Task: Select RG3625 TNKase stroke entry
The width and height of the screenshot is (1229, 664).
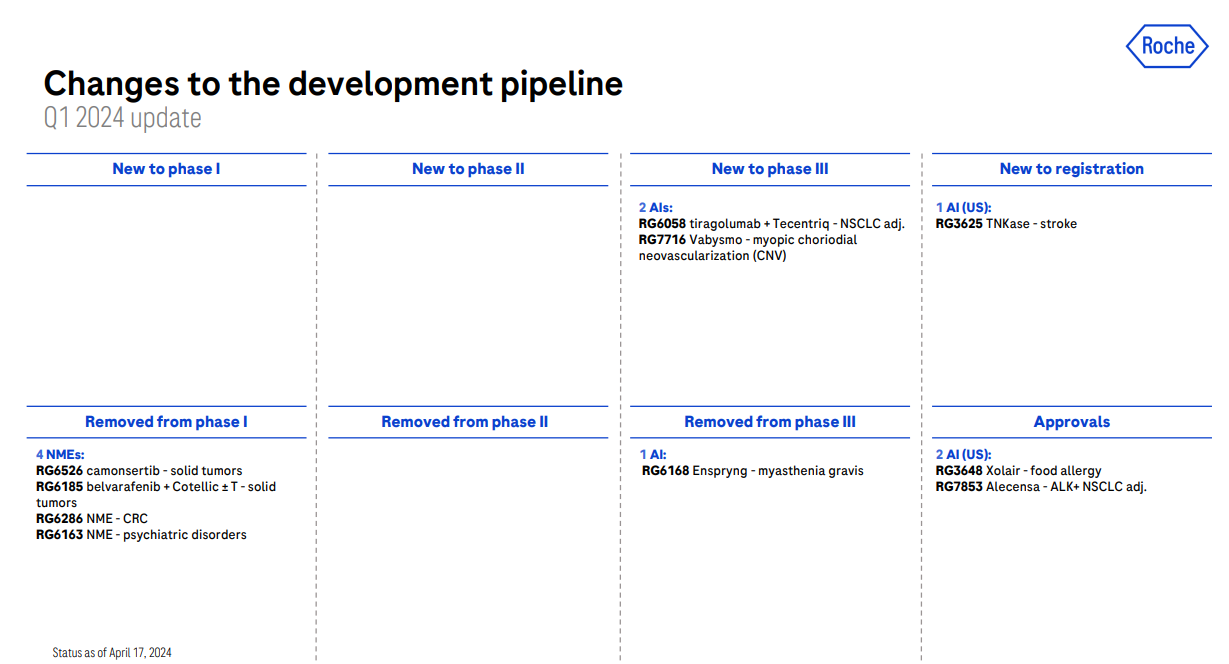Action: point(1006,224)
